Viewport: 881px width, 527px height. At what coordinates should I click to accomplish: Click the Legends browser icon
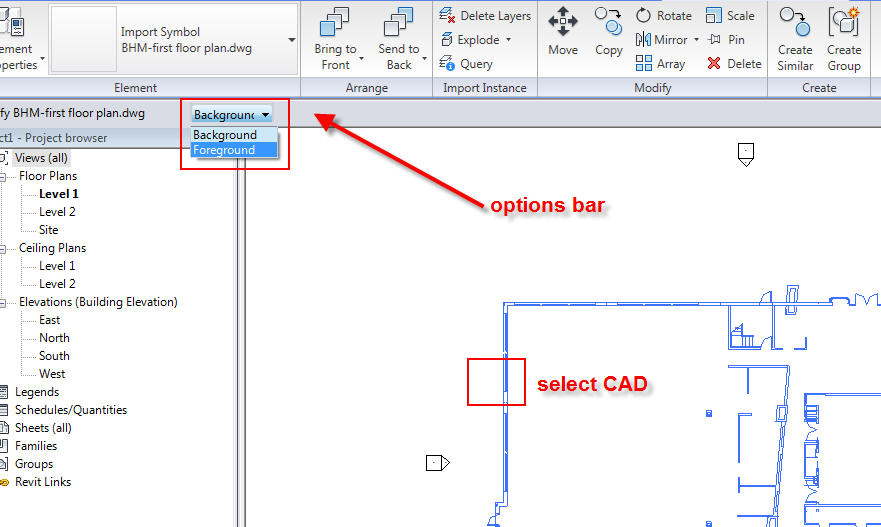coord(4,392)
